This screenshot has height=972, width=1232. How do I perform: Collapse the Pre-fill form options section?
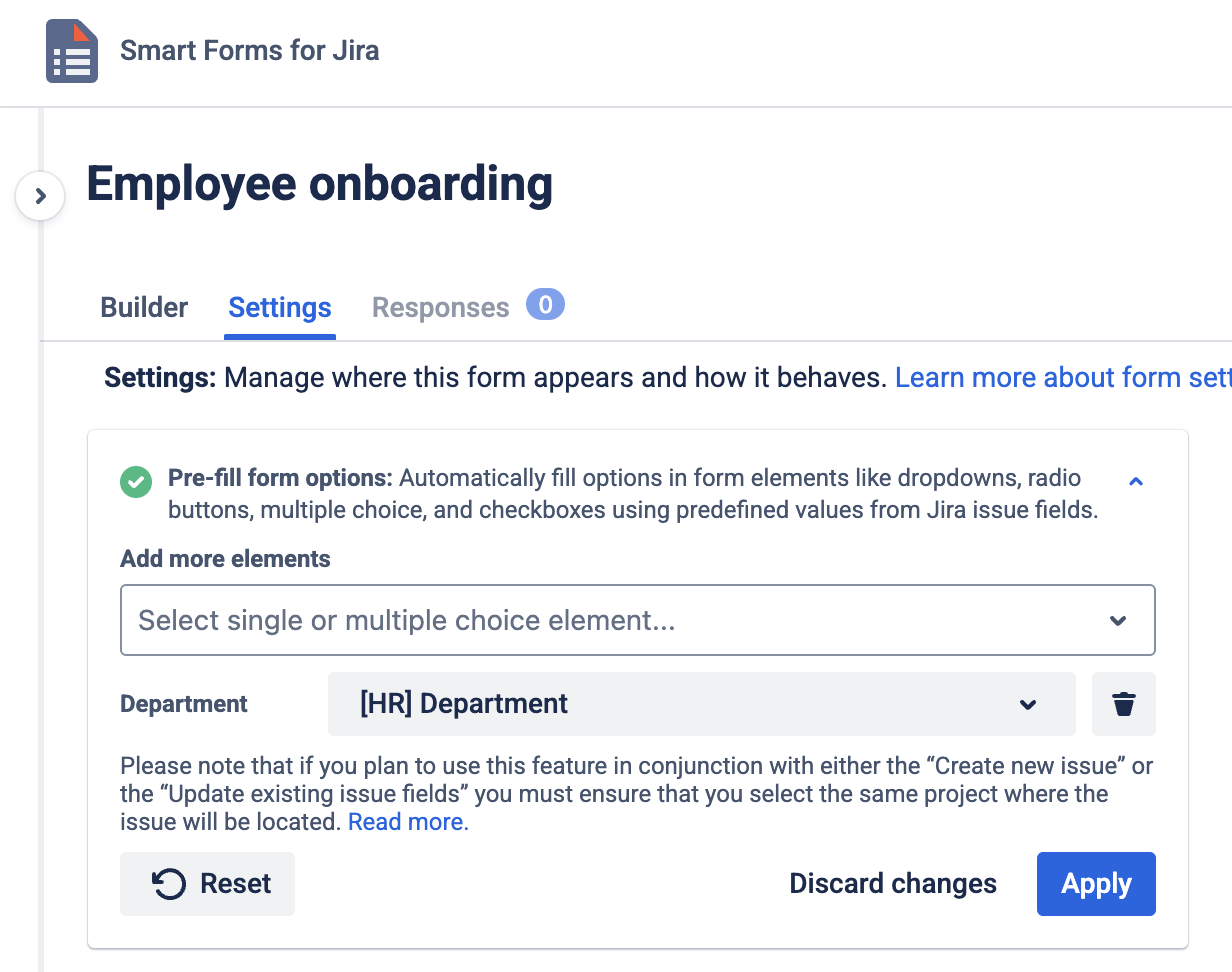coord(1135,482)
